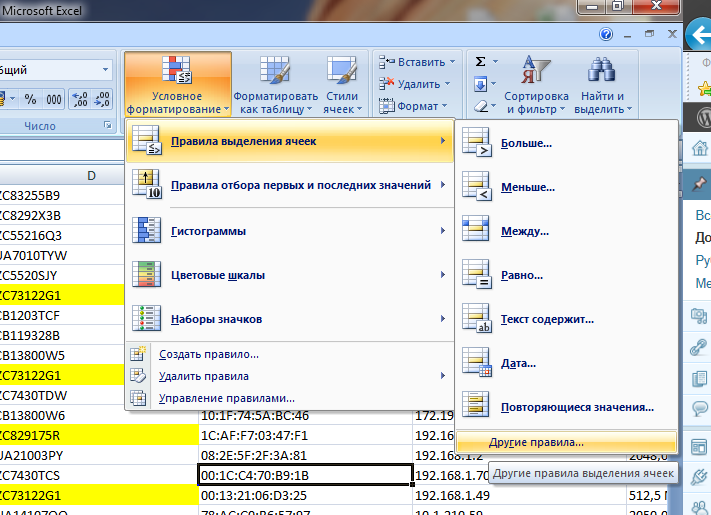Select cell with 1C:AF:F7:03:47:F1
The width and height of the screenshot is (711, 515).
(x=305, y=435)
